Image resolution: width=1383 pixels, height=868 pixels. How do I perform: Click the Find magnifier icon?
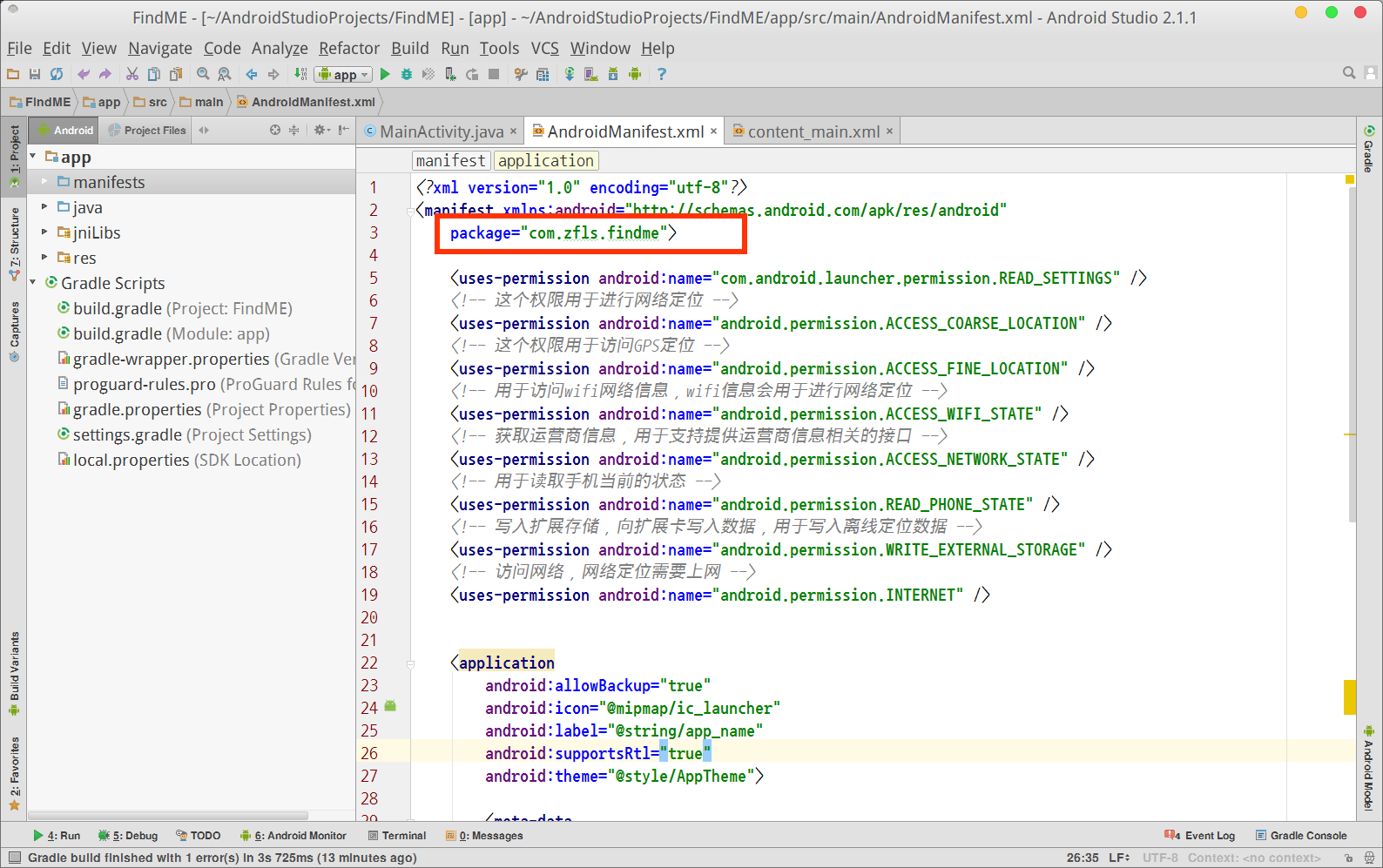tap(203, 74)
